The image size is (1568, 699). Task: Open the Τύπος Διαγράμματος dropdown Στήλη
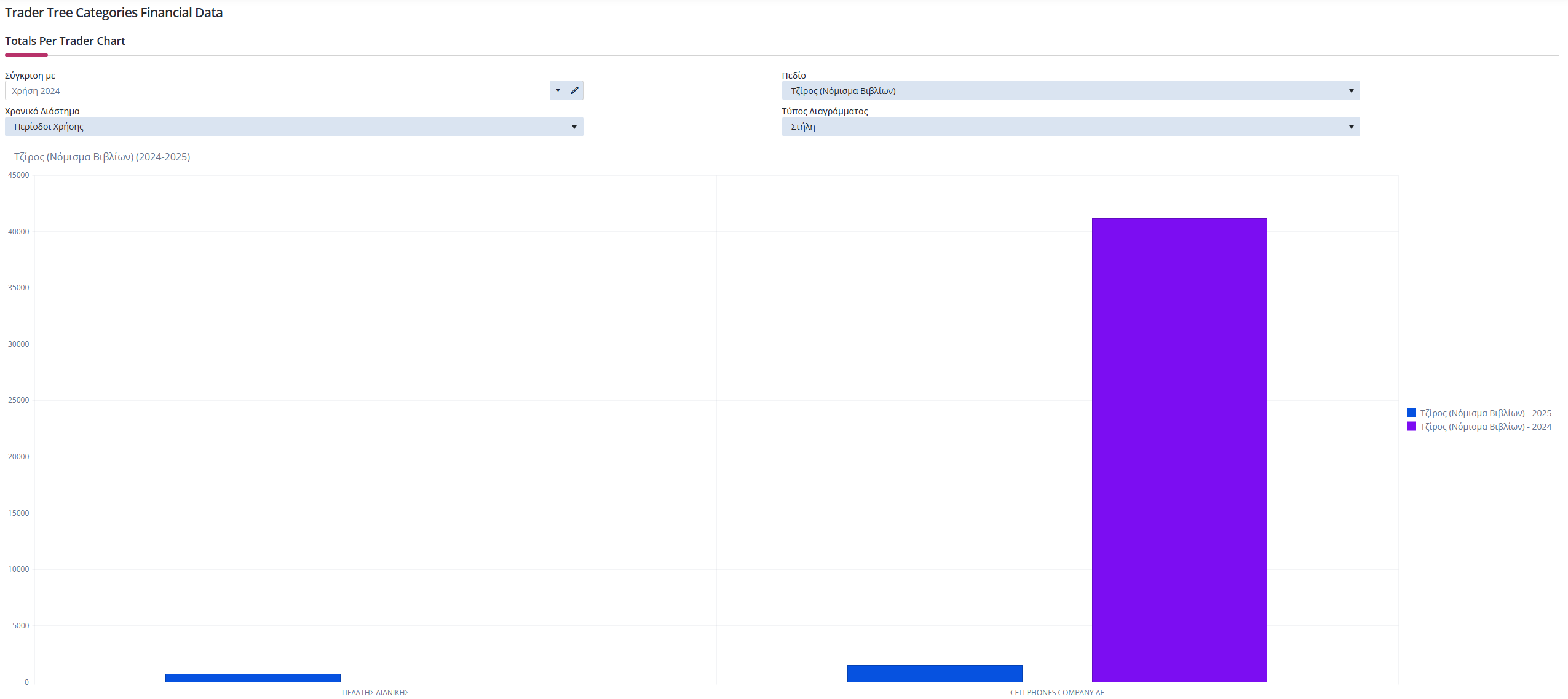coord(1071,127)
